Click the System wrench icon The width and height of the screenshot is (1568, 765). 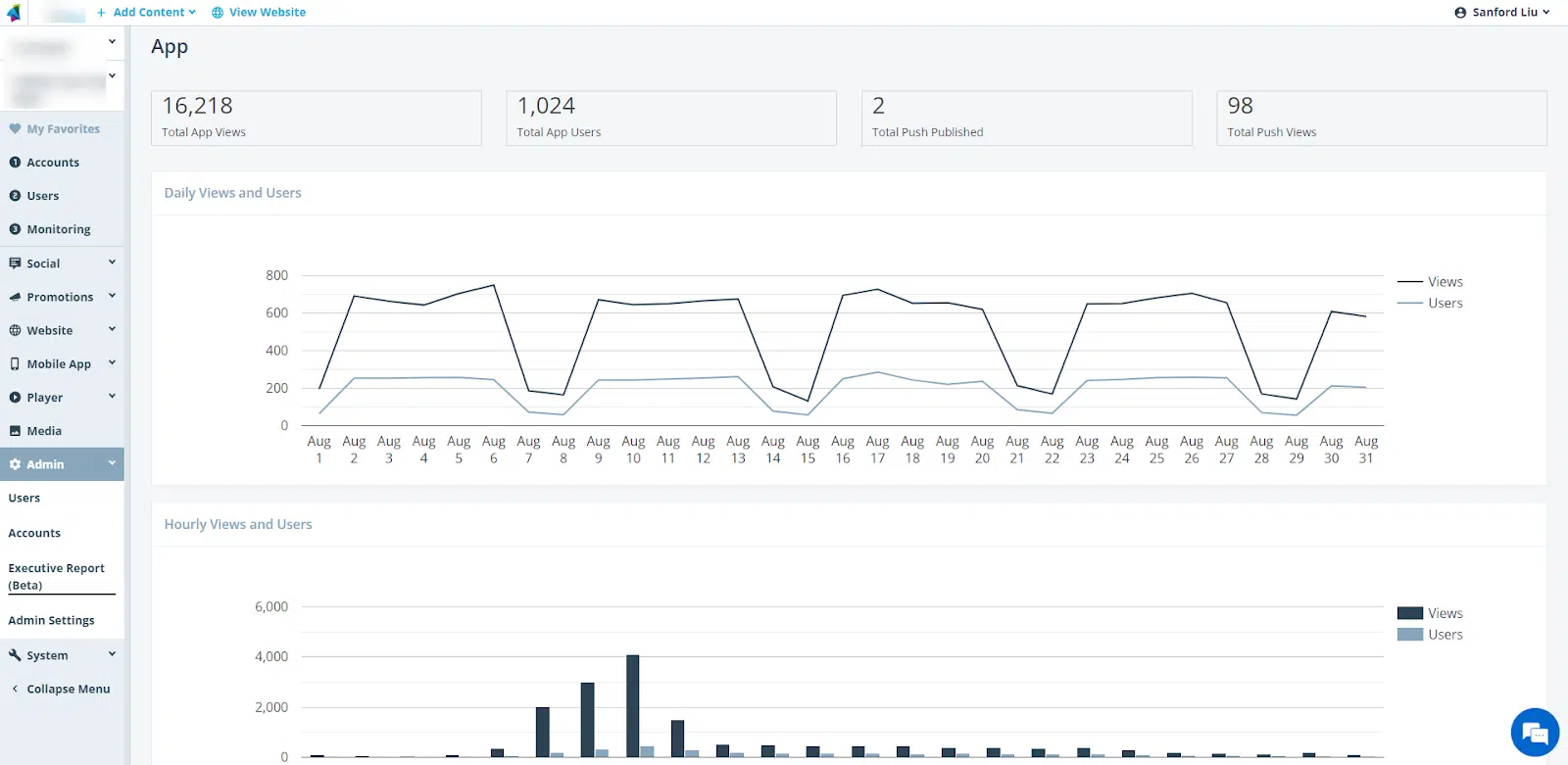pyautogui.click(x=15, y=655)
